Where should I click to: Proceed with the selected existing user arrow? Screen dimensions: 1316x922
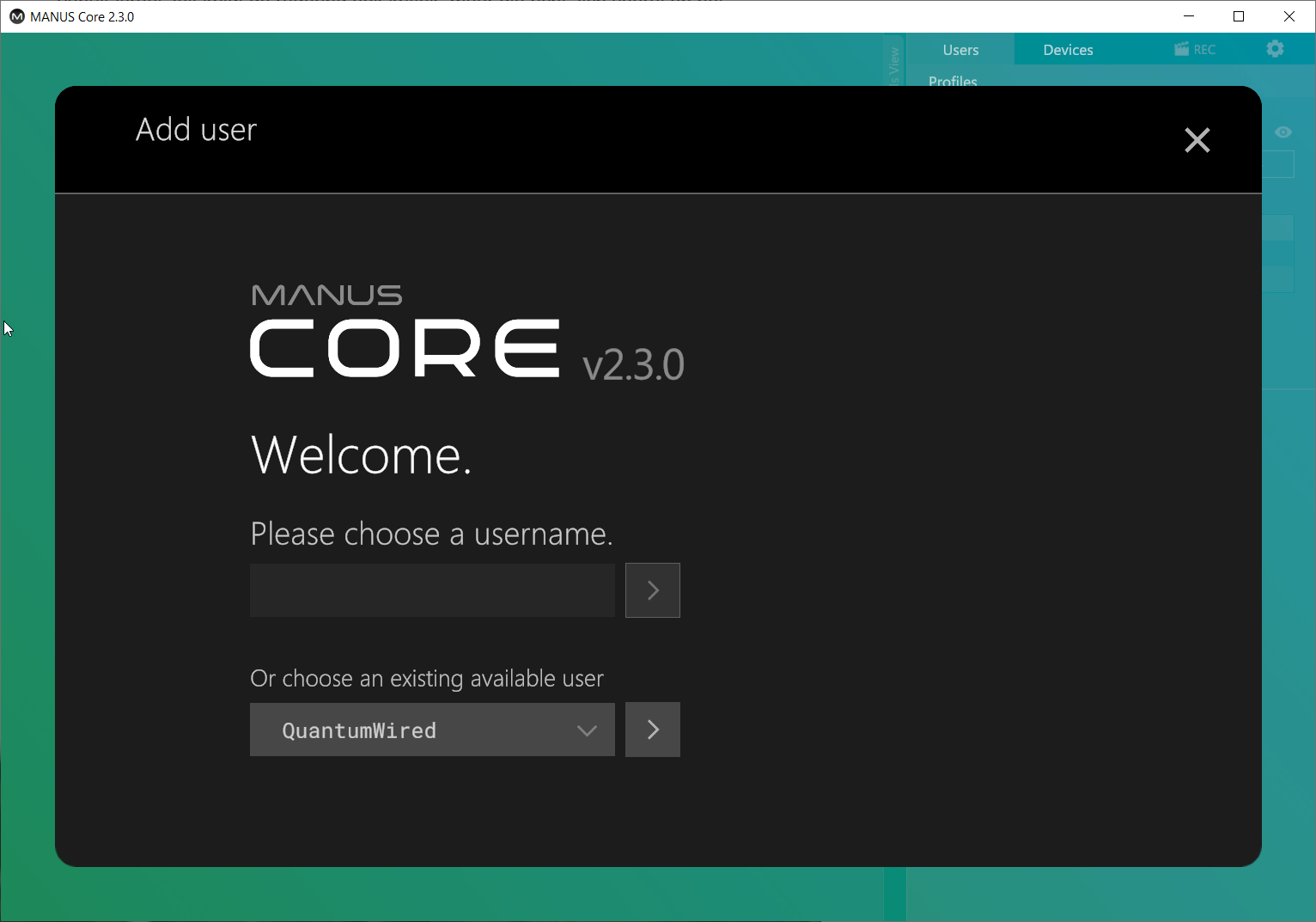coord(653,730)
